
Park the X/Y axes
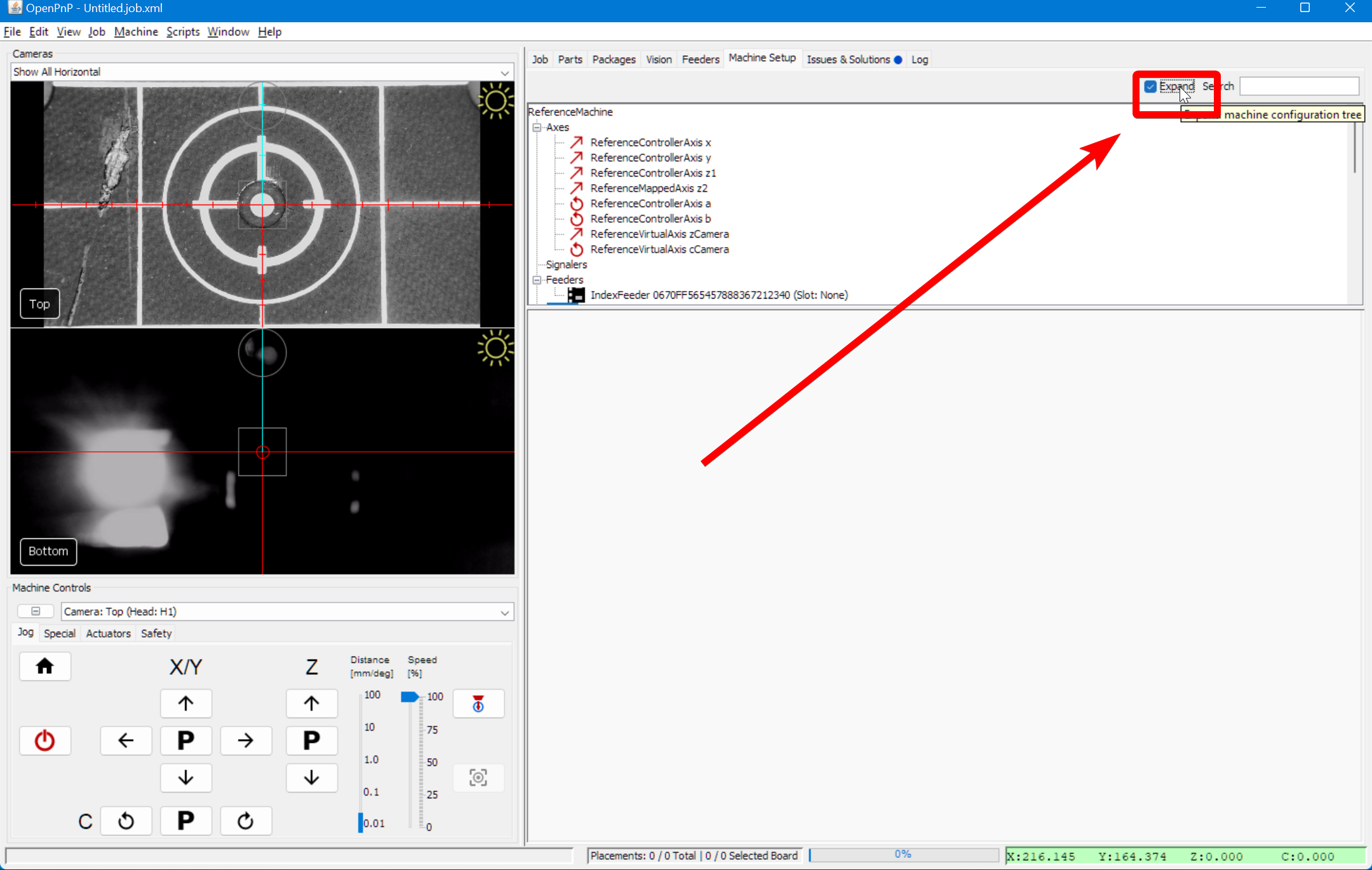pyautogui.click(x=185, y=740)
